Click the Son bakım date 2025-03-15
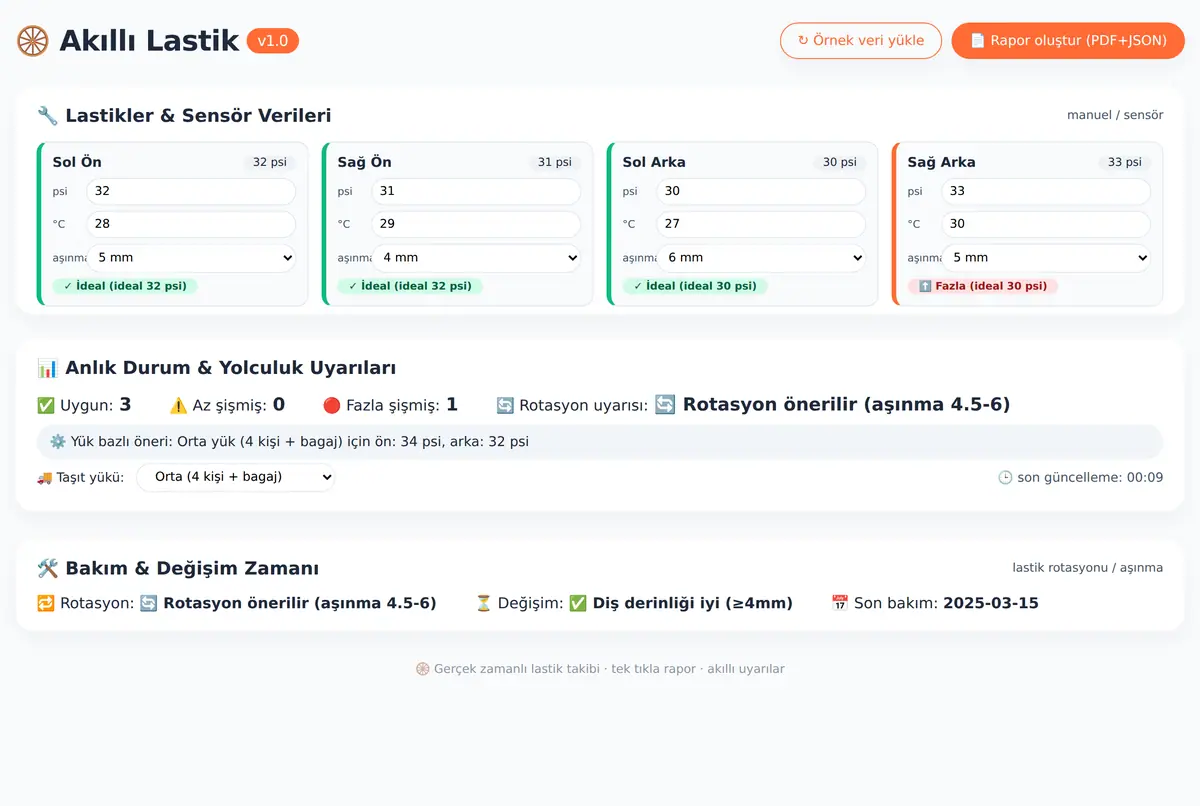This screenshot has width=1200, height=806. (x=991, y=603)
